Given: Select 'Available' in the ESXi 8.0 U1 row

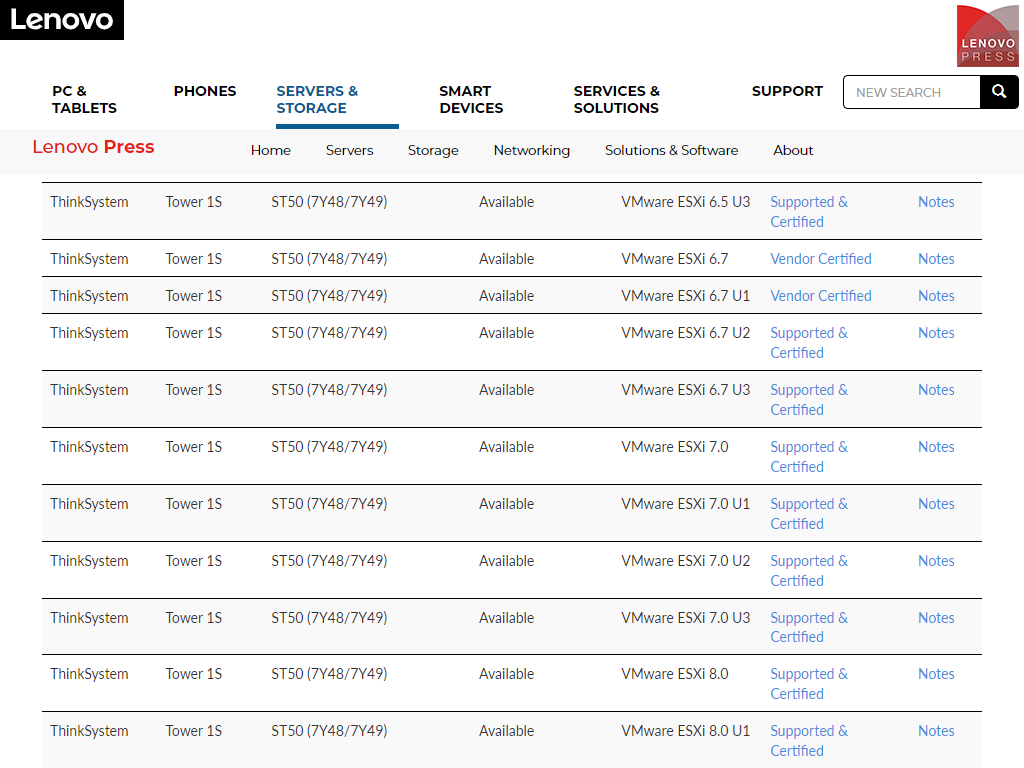Looking at the screenshot, I should pos(506,731).
